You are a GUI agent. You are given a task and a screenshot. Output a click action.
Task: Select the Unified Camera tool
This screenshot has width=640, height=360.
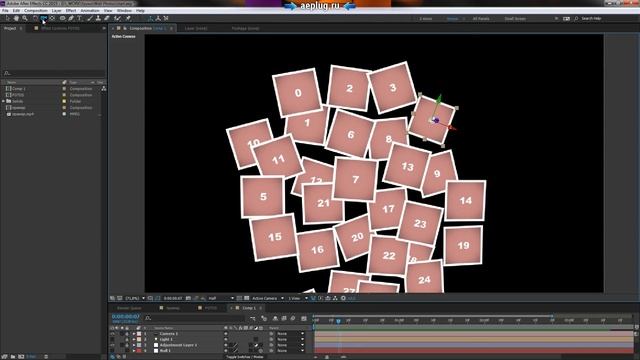coord(44,18)
